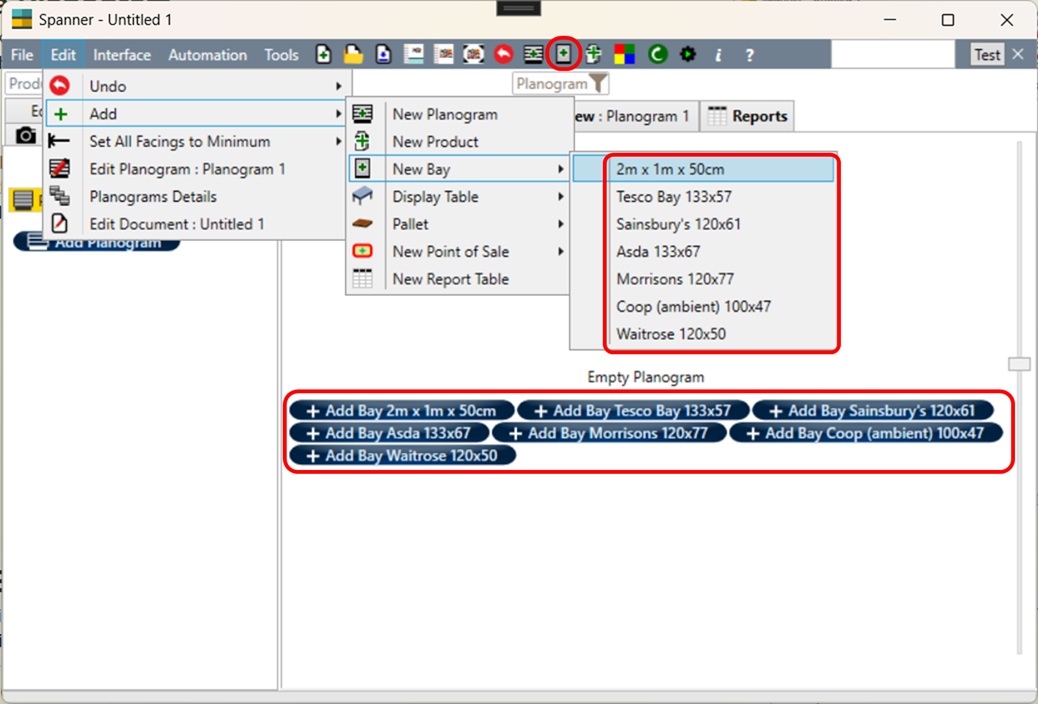Click the Planogram filter funnel icon
The image size is (1038, 704).
pos(597,84)
